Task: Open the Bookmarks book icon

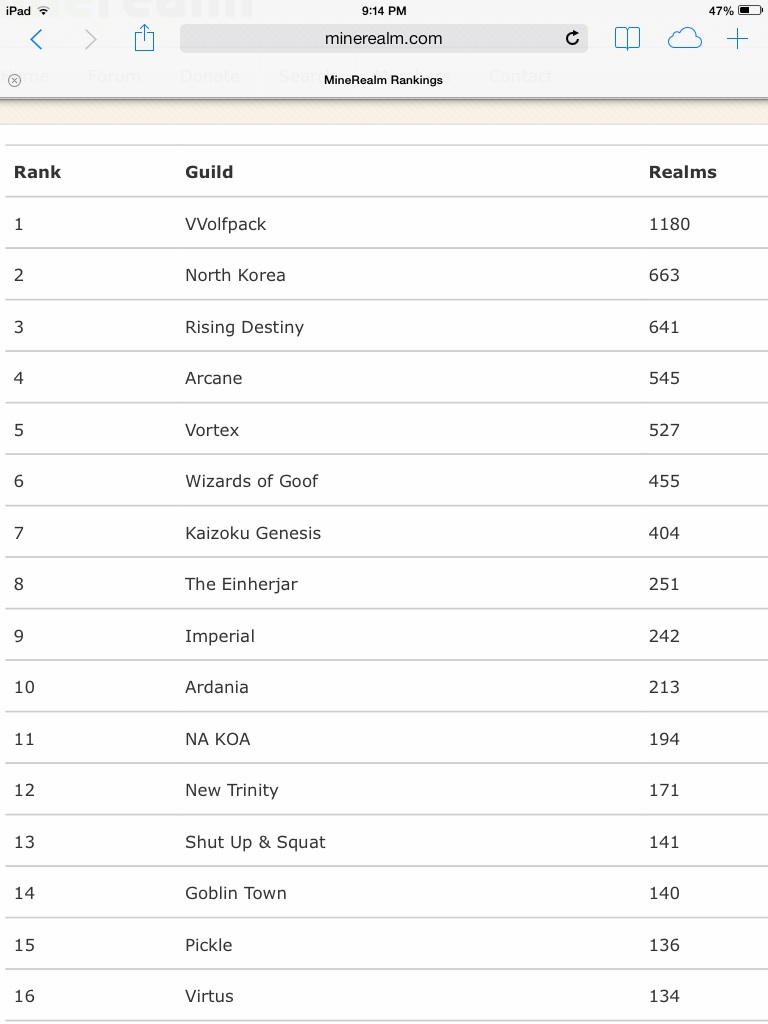Action: (627, 39)
